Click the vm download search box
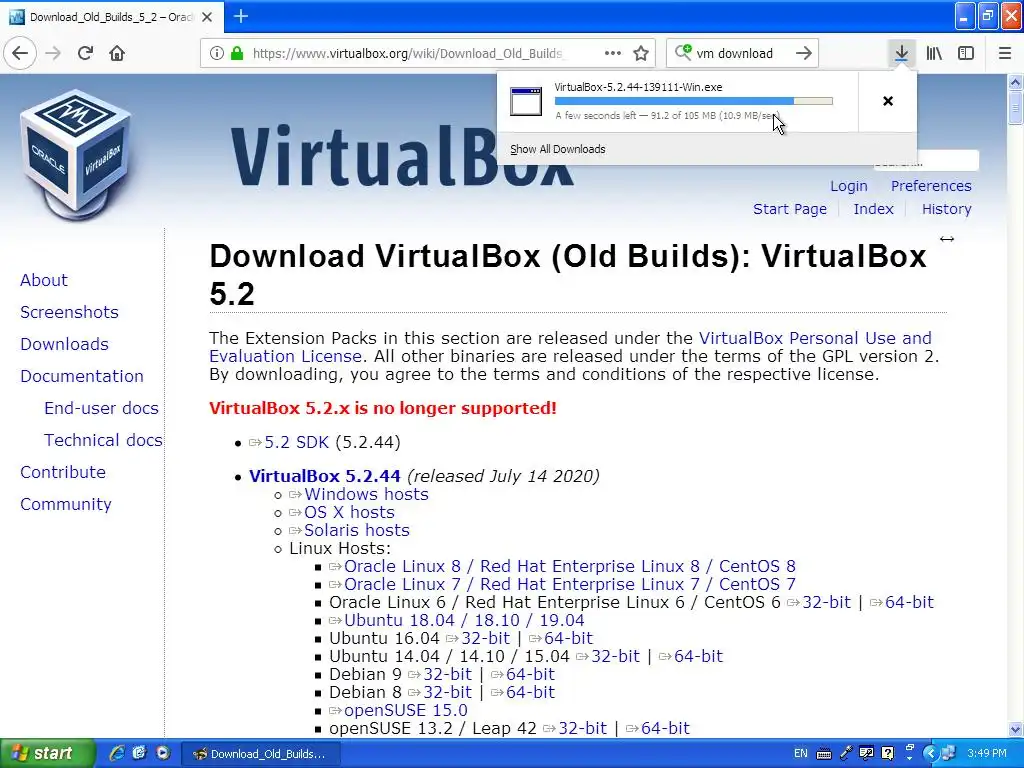Viewport: 1024px width, 768px height. coord(741,53)
